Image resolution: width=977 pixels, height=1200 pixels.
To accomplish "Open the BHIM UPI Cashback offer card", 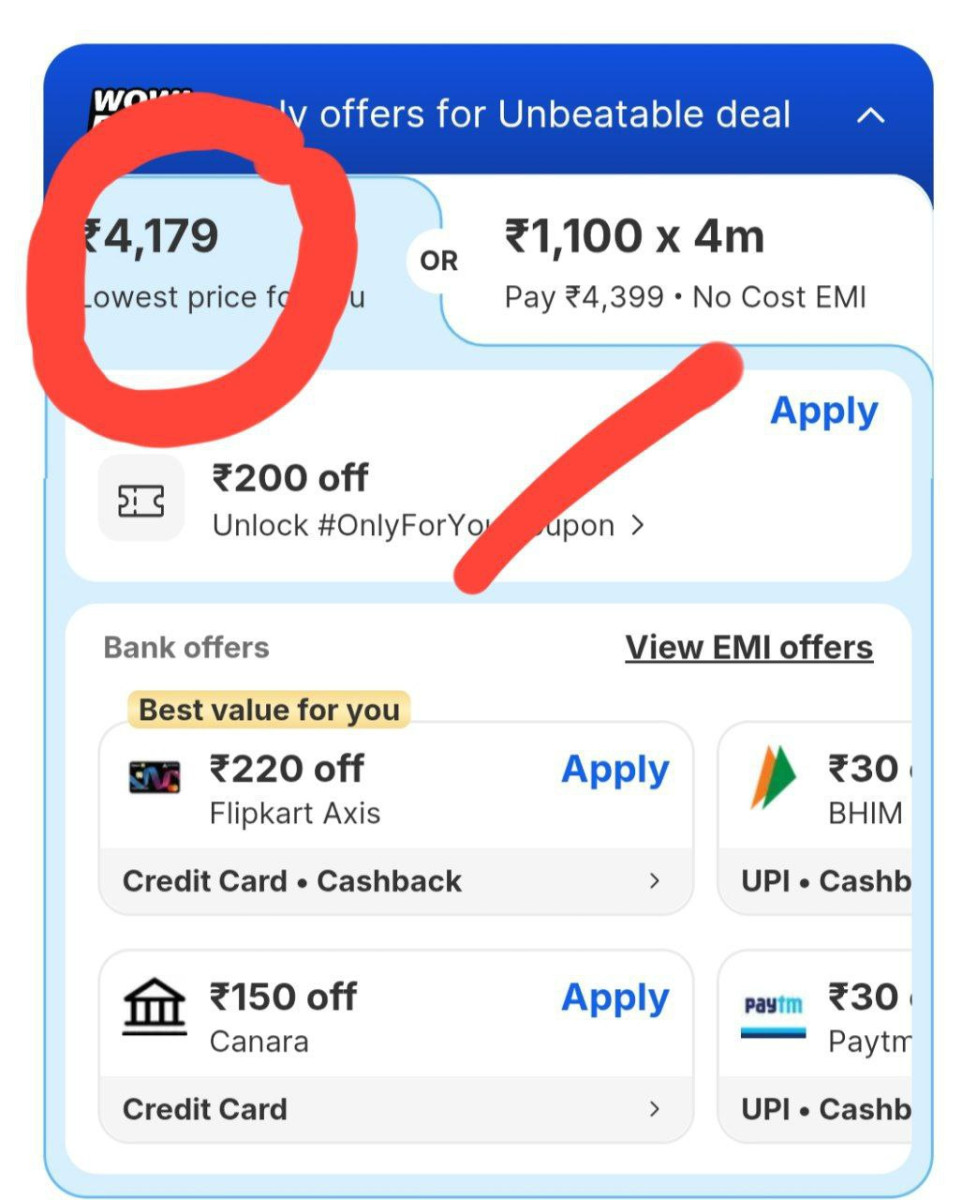I will tap(815, 818).
